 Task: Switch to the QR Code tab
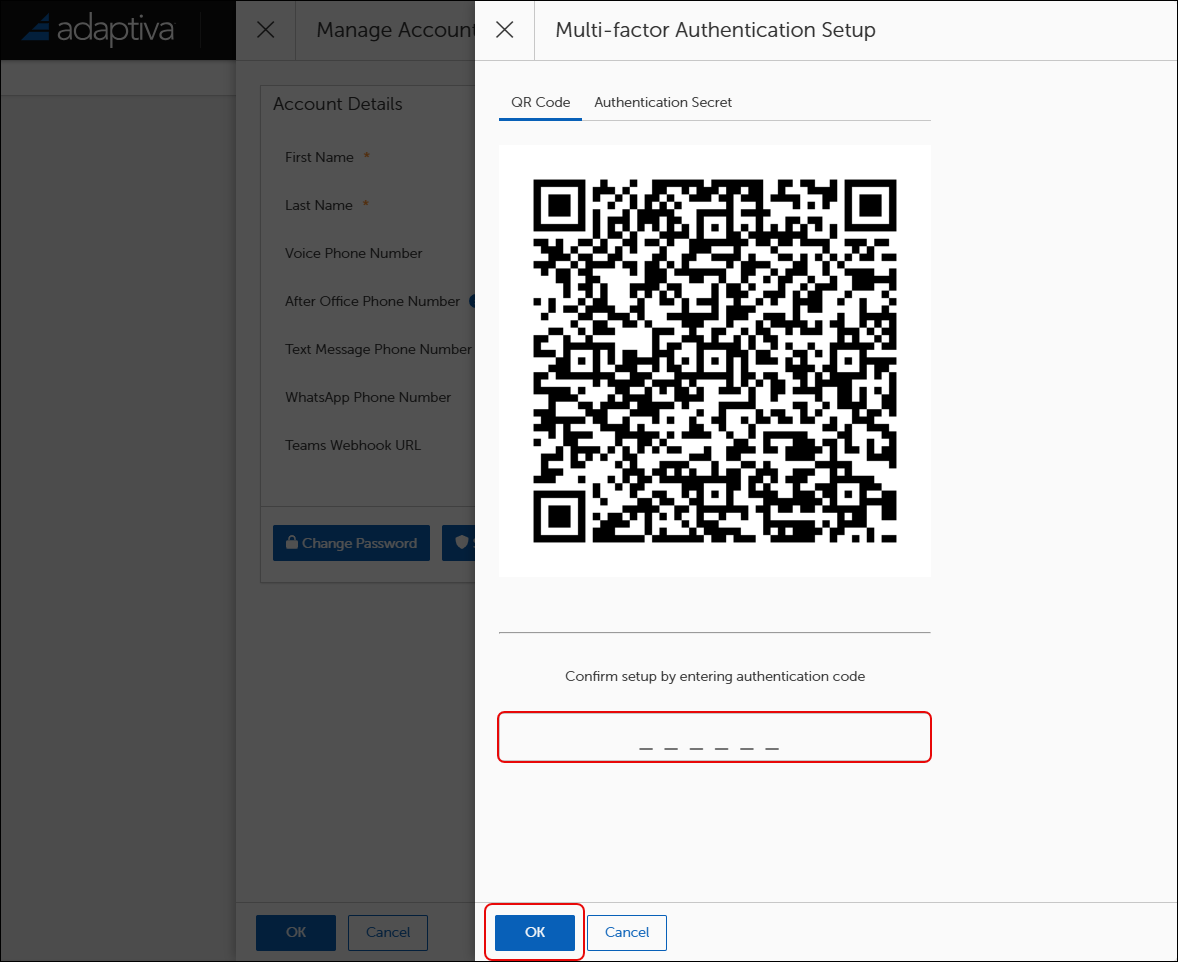540,102
